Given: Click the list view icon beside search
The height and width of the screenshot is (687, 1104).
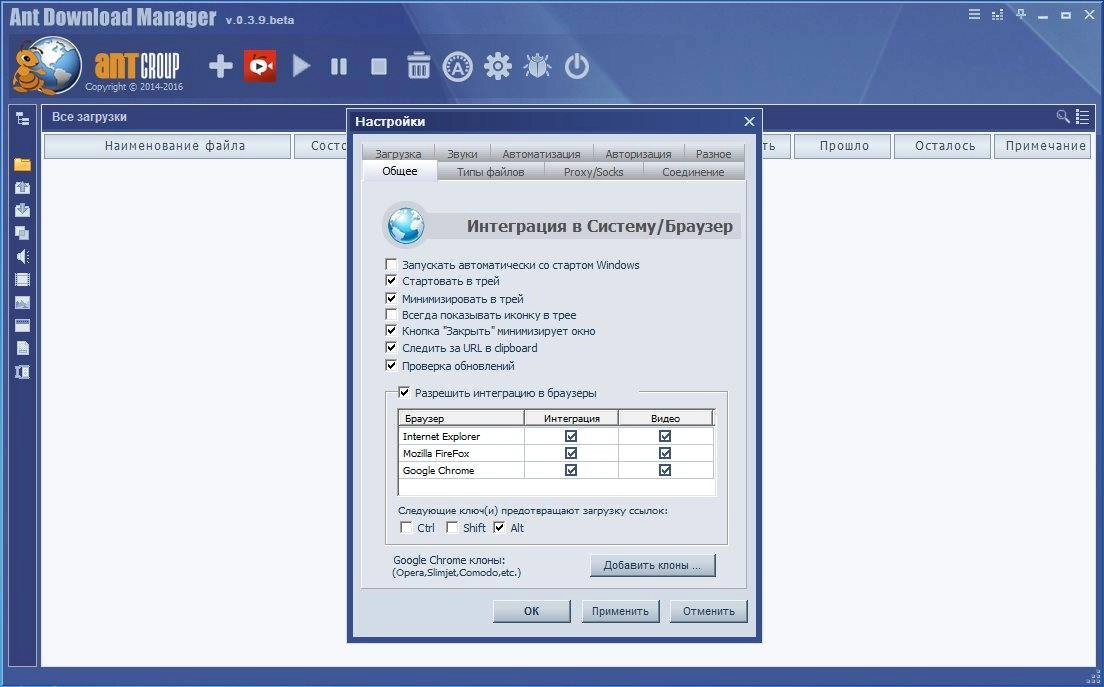Looking at the screenshot, I should tap(1083, 117).
